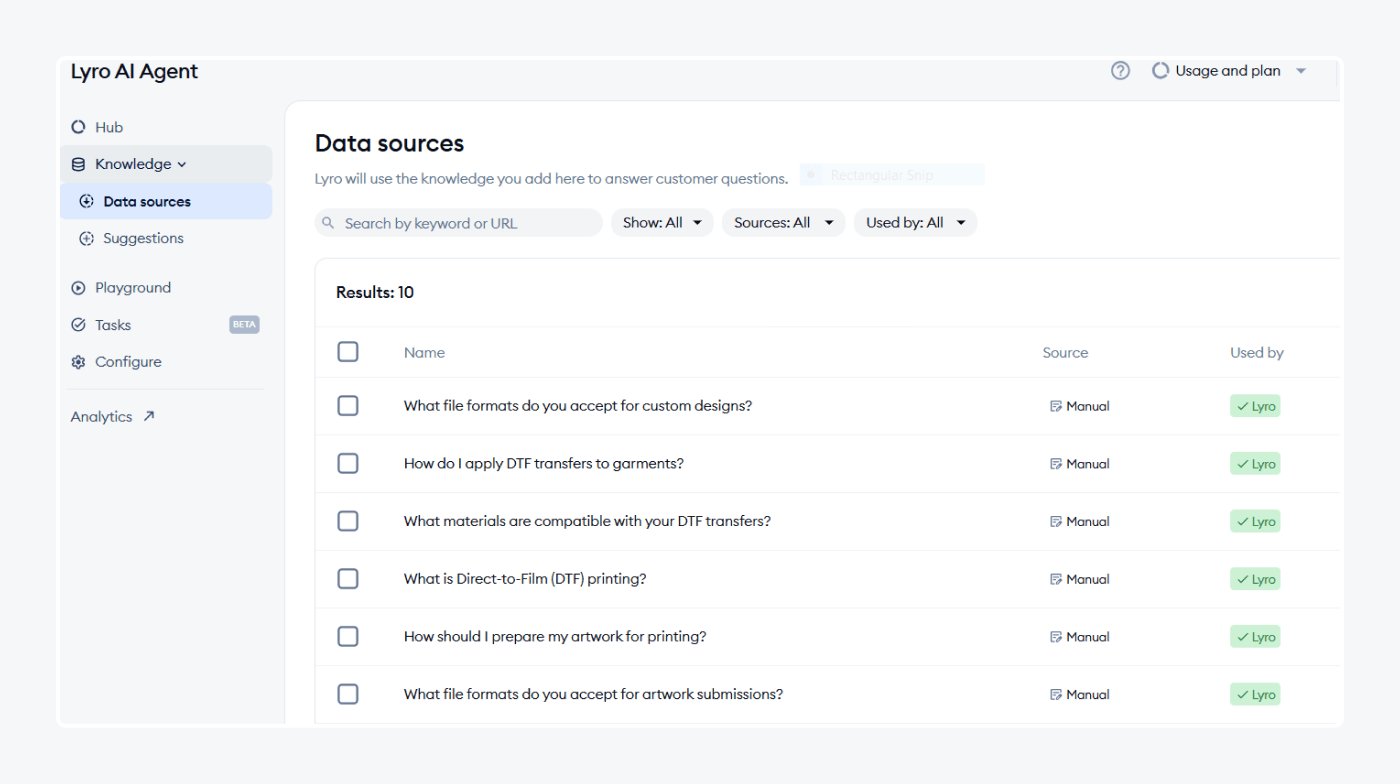Select checkbox for artwork preparation question
1400x784 pixels.
348,636
